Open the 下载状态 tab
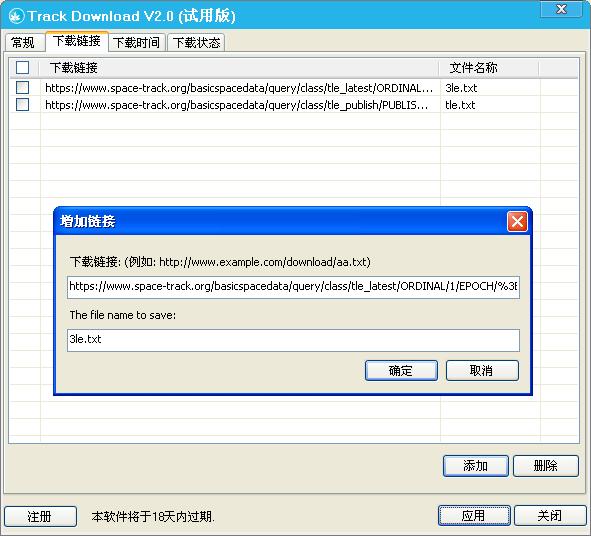 (196, 42)
